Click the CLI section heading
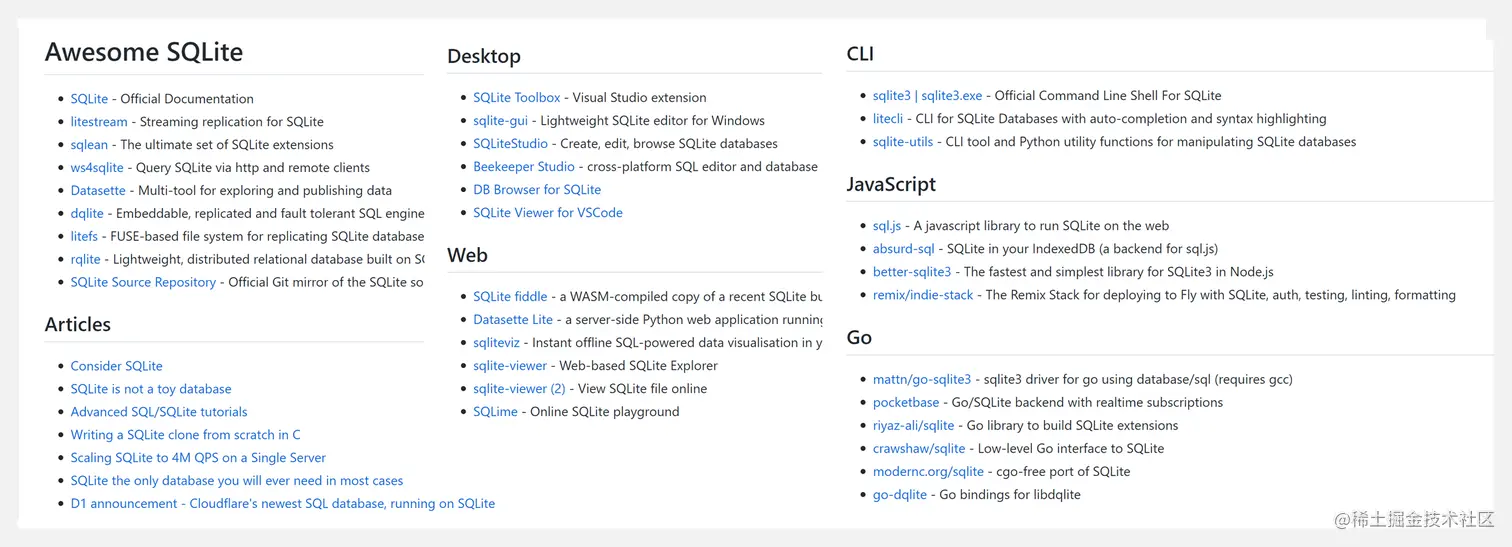The image size is (1512, 547). point(860,54)
